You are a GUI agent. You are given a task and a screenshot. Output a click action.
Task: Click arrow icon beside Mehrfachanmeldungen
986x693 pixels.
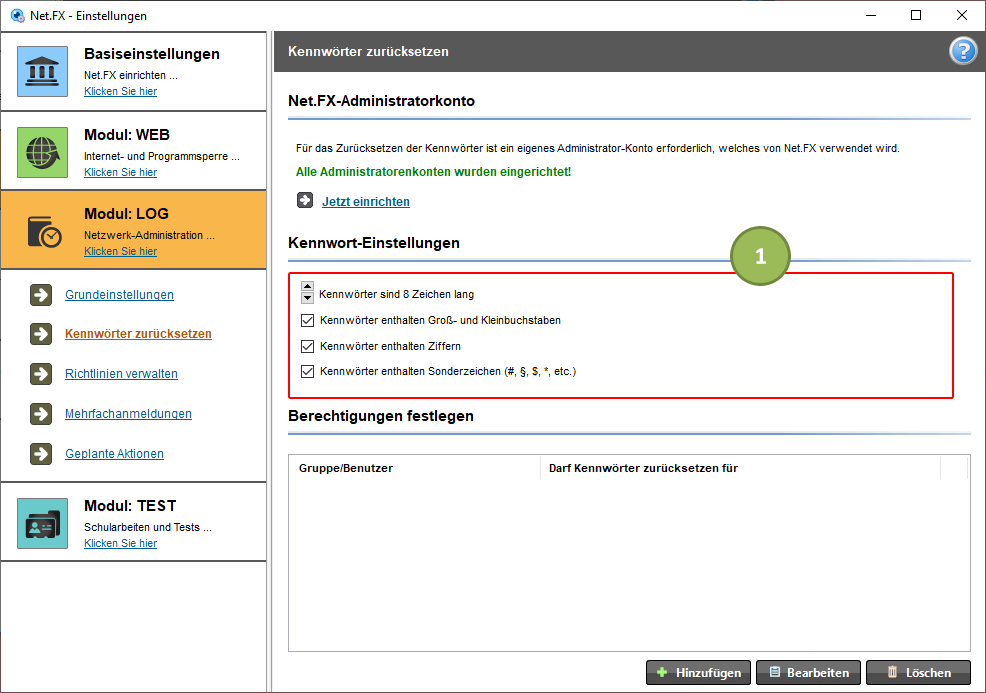click(x=41, y=414)
